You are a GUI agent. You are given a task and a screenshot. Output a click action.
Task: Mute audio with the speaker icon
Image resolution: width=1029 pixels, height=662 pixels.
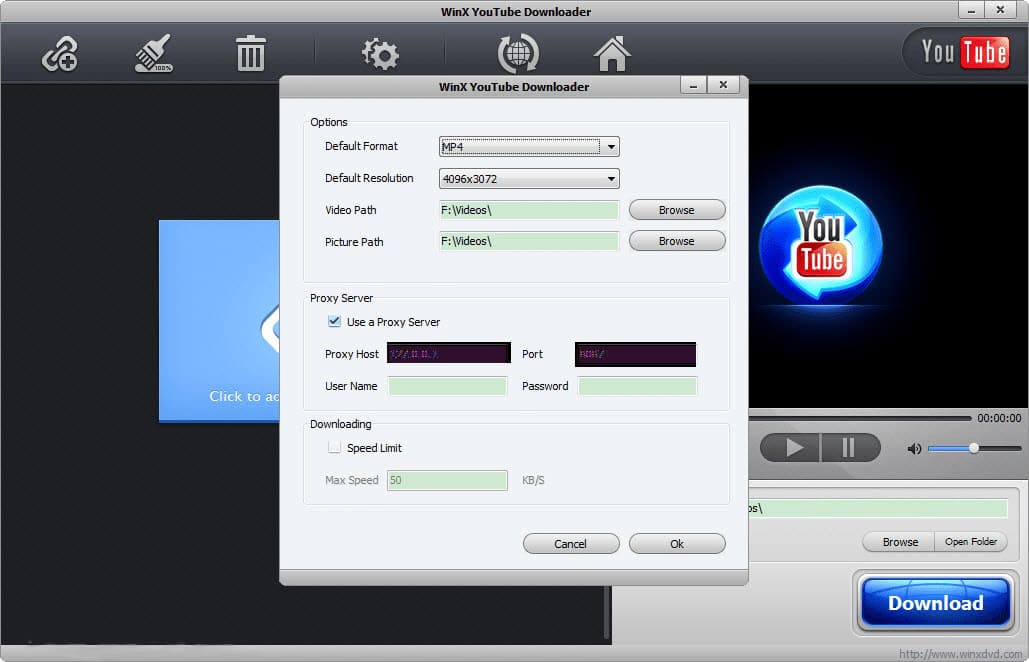914,449
